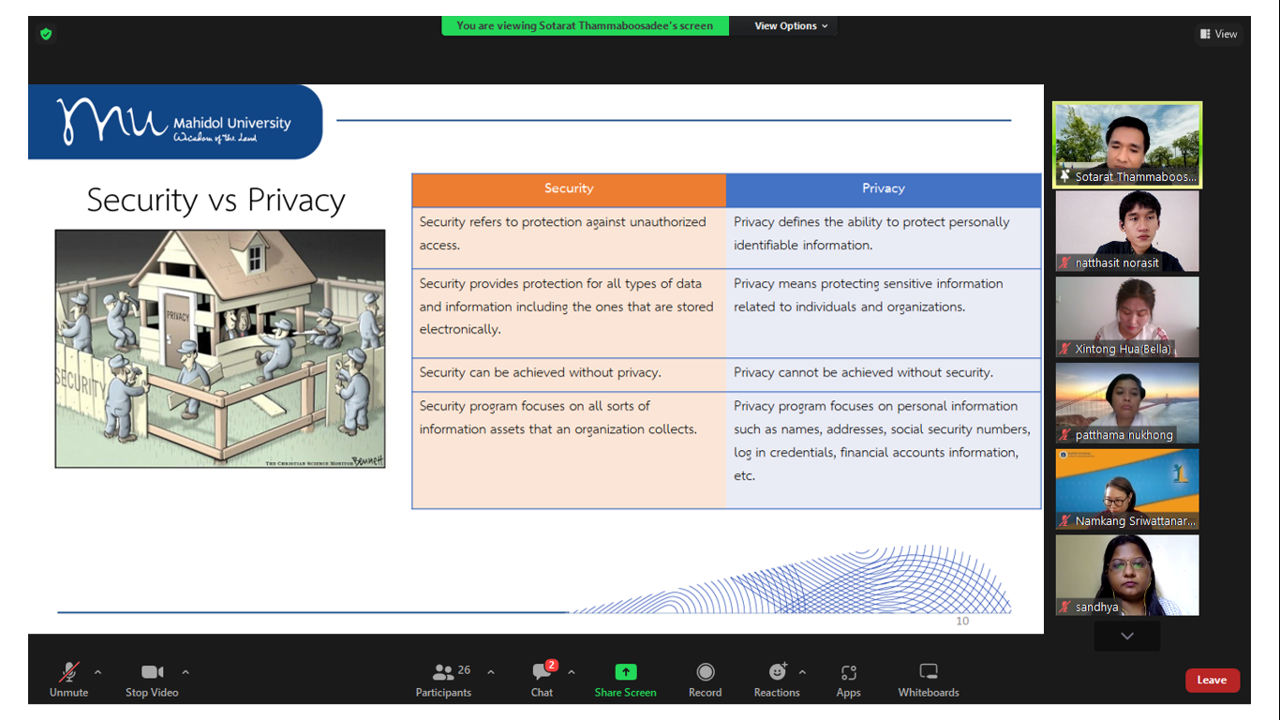Click the green Share Screen icon
Screen dimensions: 1280x720
625,672
